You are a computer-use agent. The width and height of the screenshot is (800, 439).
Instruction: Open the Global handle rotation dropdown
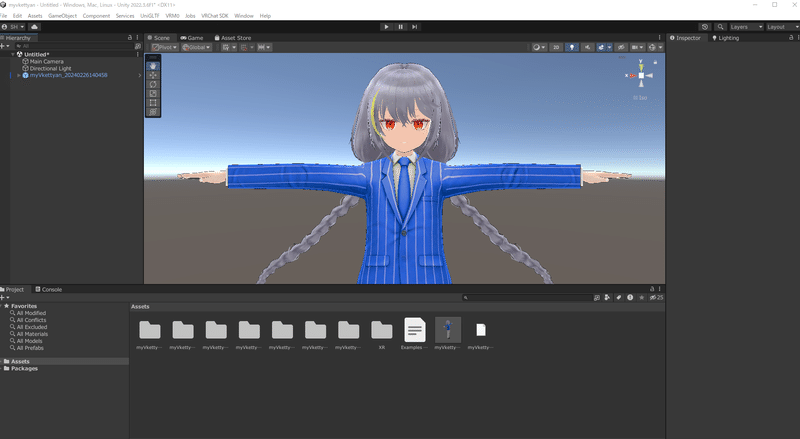coord(196,47)
